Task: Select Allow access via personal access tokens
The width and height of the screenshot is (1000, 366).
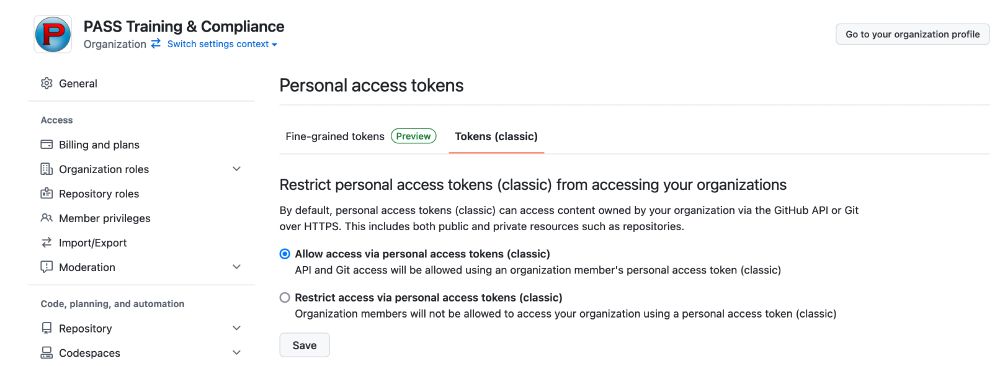Action: [x=285, y=254]
